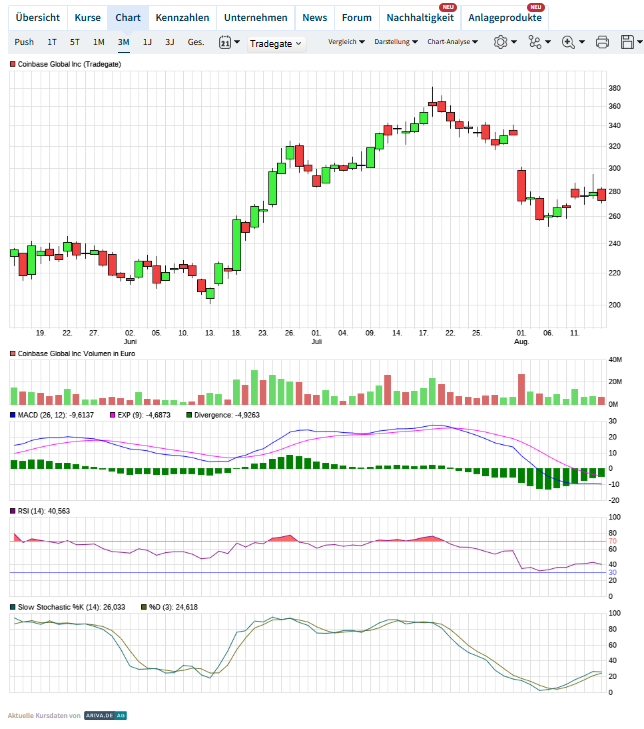
Task: Open the Anlageprodukte tab
Action: [x=505, y=18]
